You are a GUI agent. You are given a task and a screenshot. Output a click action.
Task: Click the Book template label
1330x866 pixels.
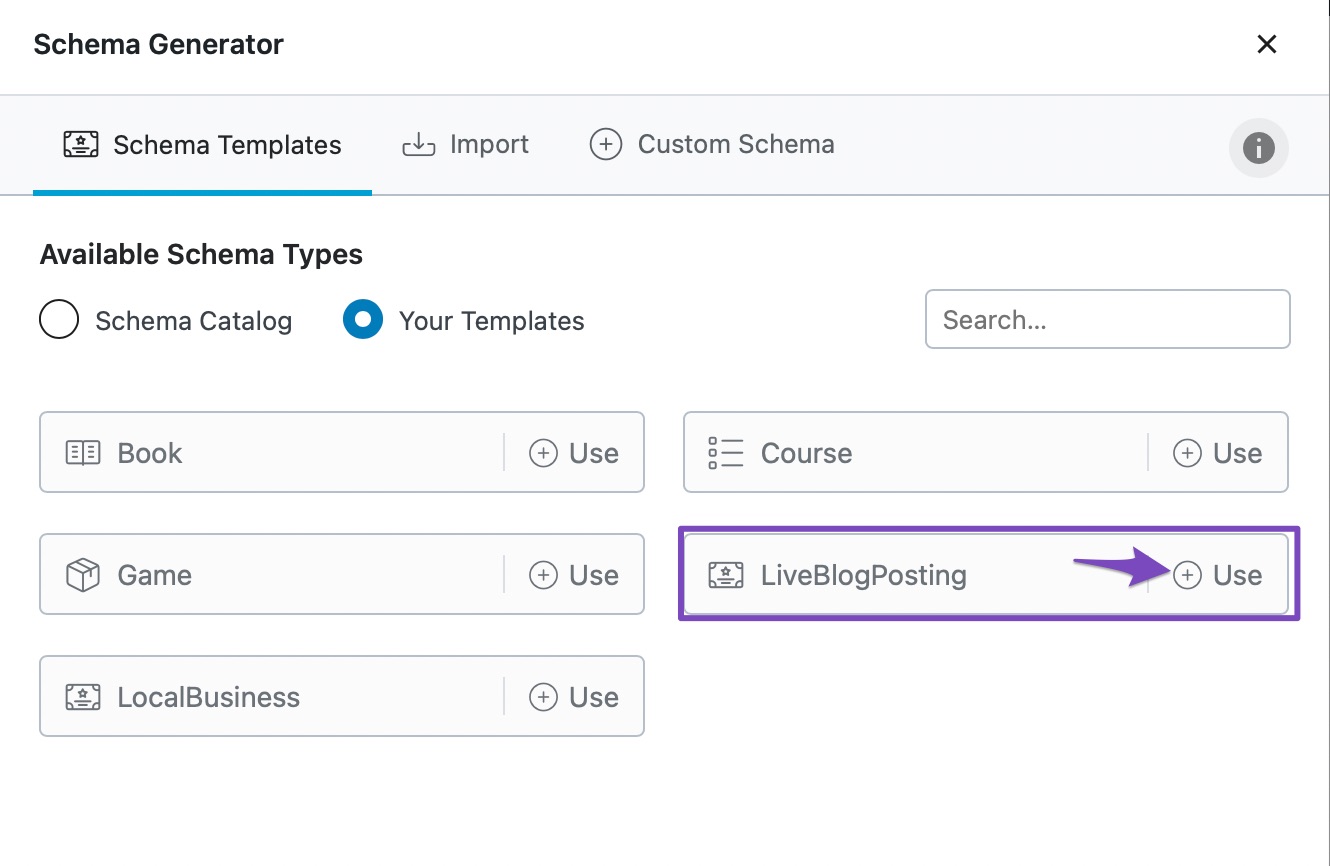[x=150, y=453]
